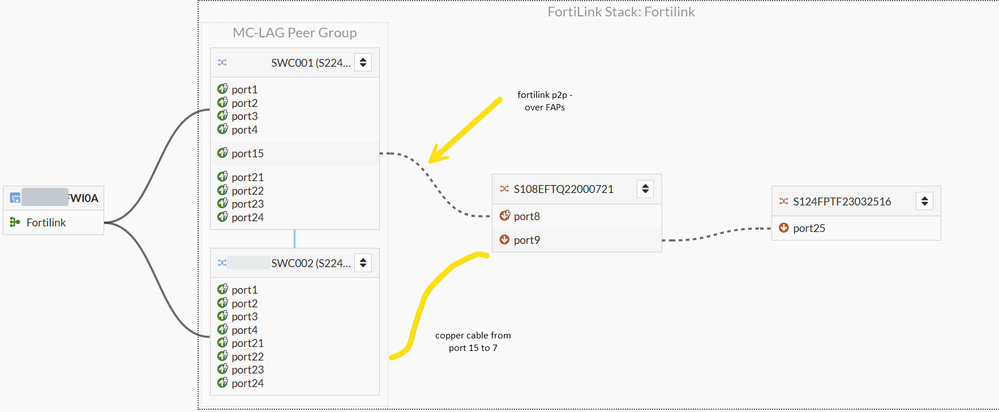
Task: Click the FortiGate device icon
Action: 15,199
